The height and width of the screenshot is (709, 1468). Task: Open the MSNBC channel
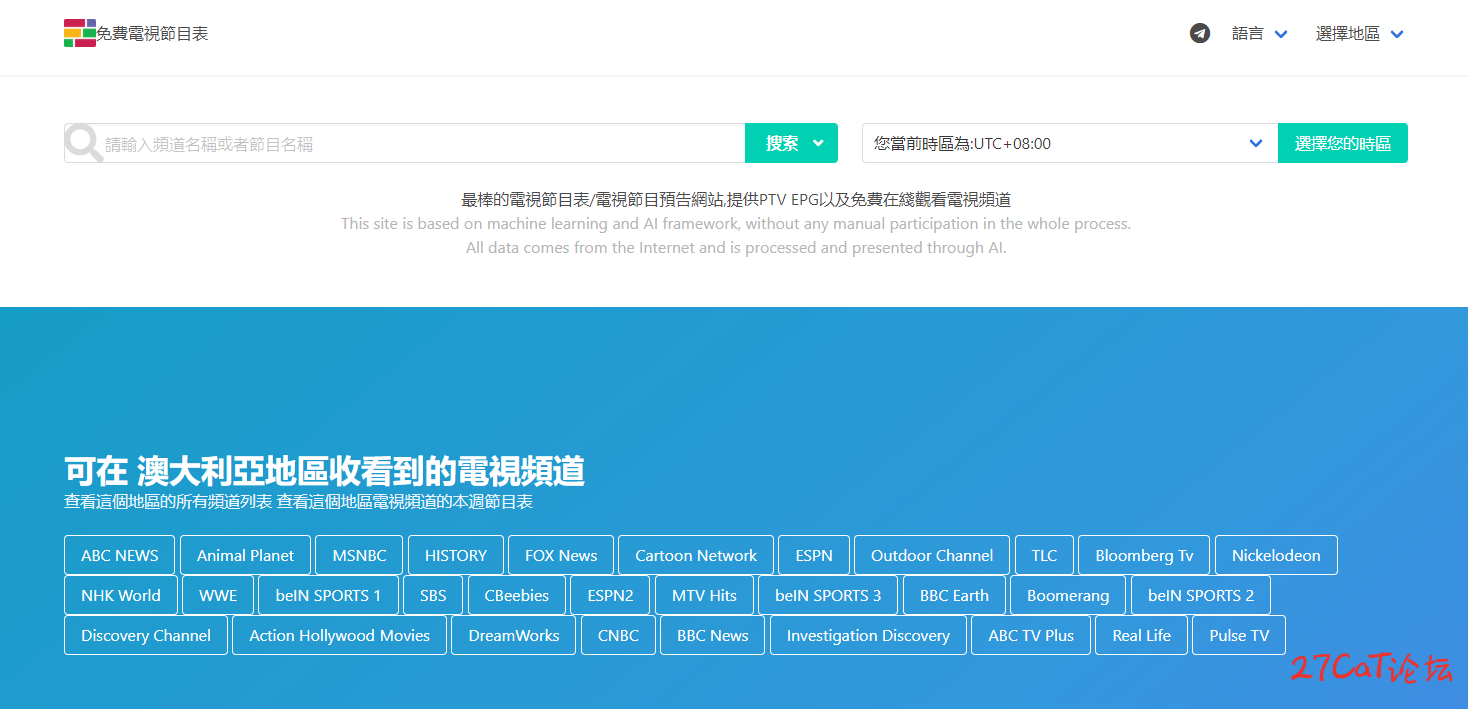[x=359, y=555]
